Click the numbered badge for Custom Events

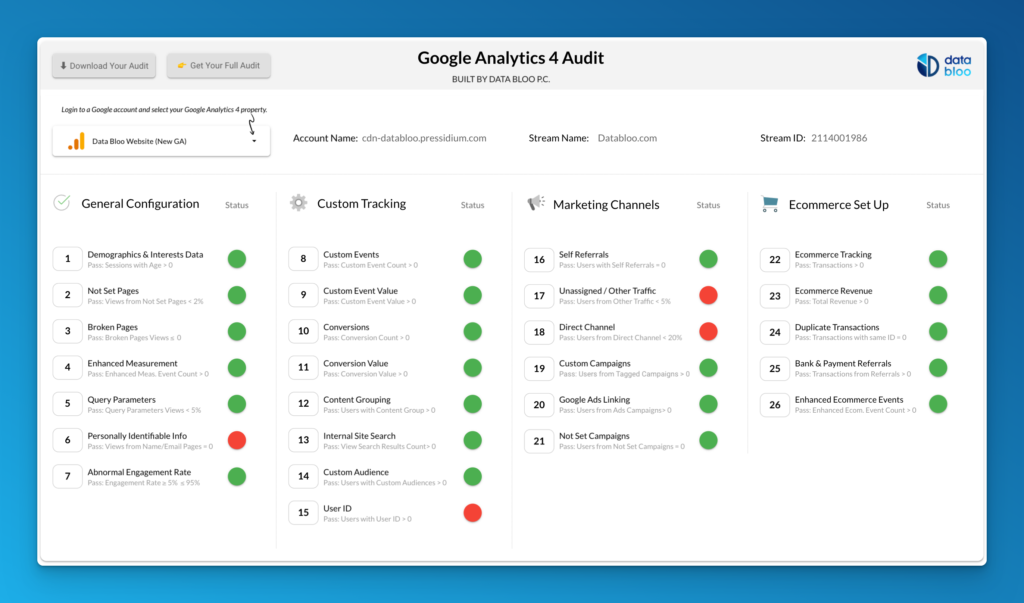click(303, 258)
